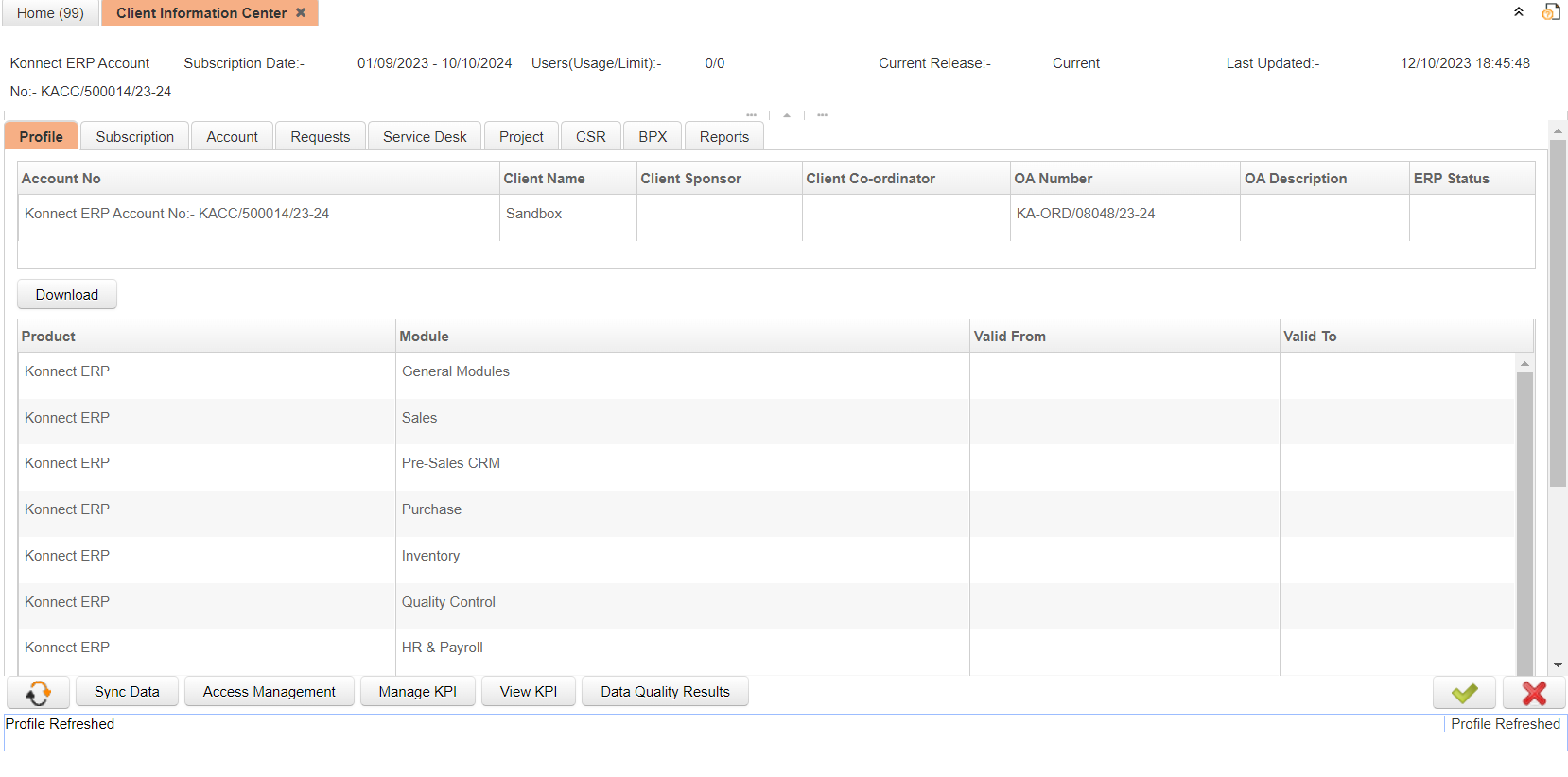Select the Home (99) tab
Screen dimensions: 1568x777
50,13
